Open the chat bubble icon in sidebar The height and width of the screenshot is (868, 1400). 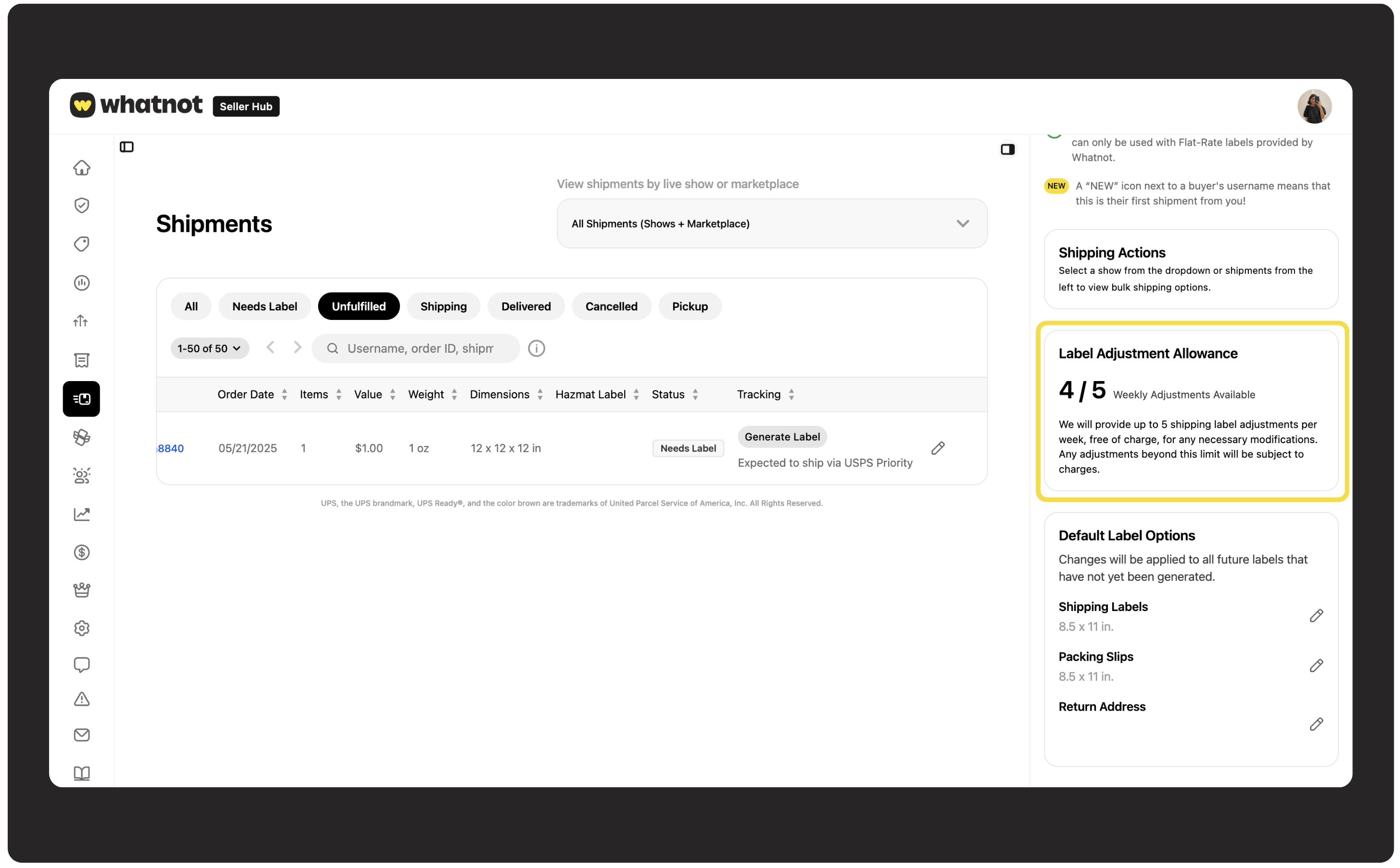tap(81, 664)
